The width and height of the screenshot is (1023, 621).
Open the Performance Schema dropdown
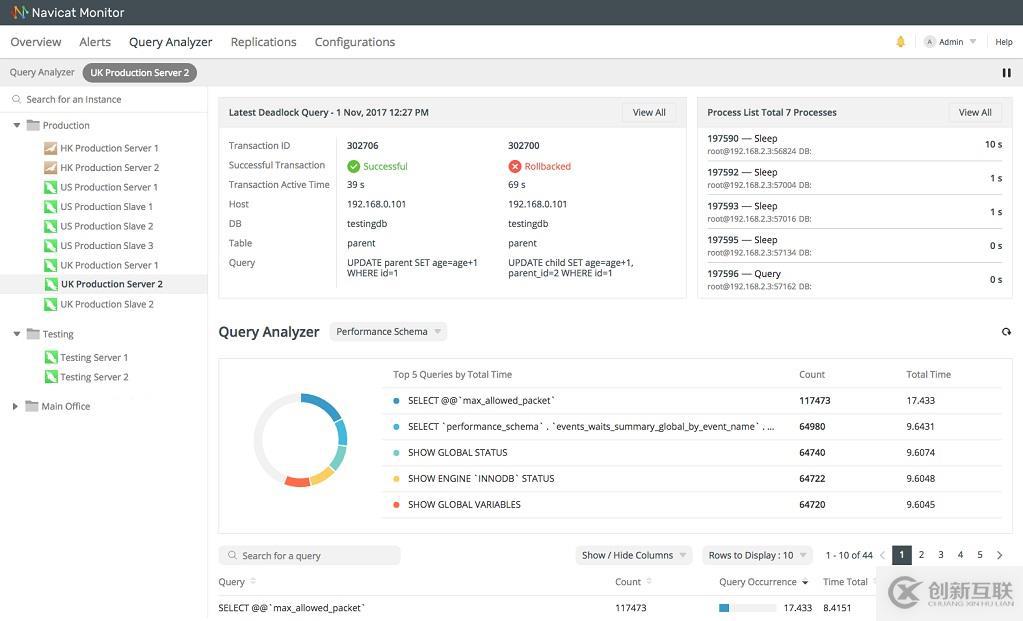point(388,331)
